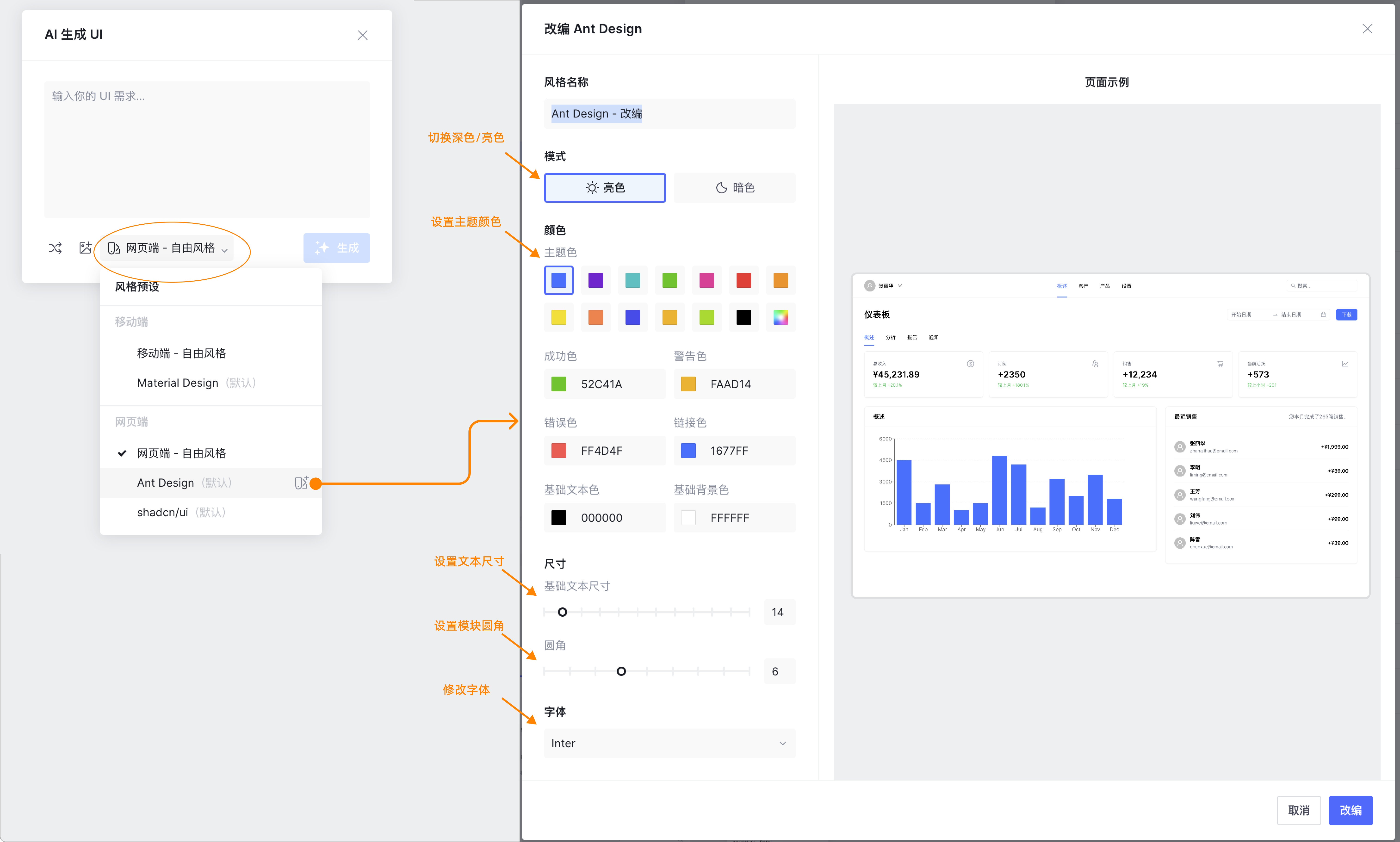
Task: Click the +12,234 sales value in preview
Action: pyautogui.click(x=1140, y=375)
